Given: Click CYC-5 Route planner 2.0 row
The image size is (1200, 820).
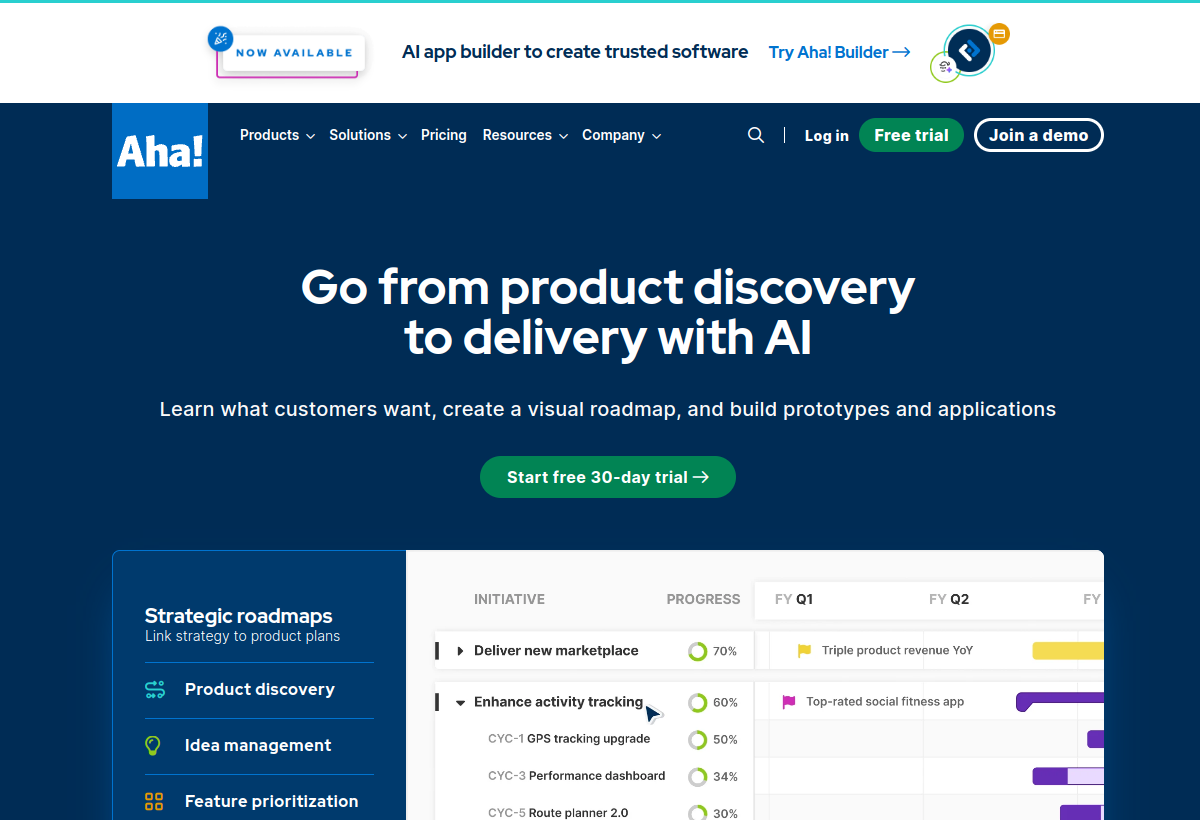Looking at the screenshot, I should tap(558, 813).
